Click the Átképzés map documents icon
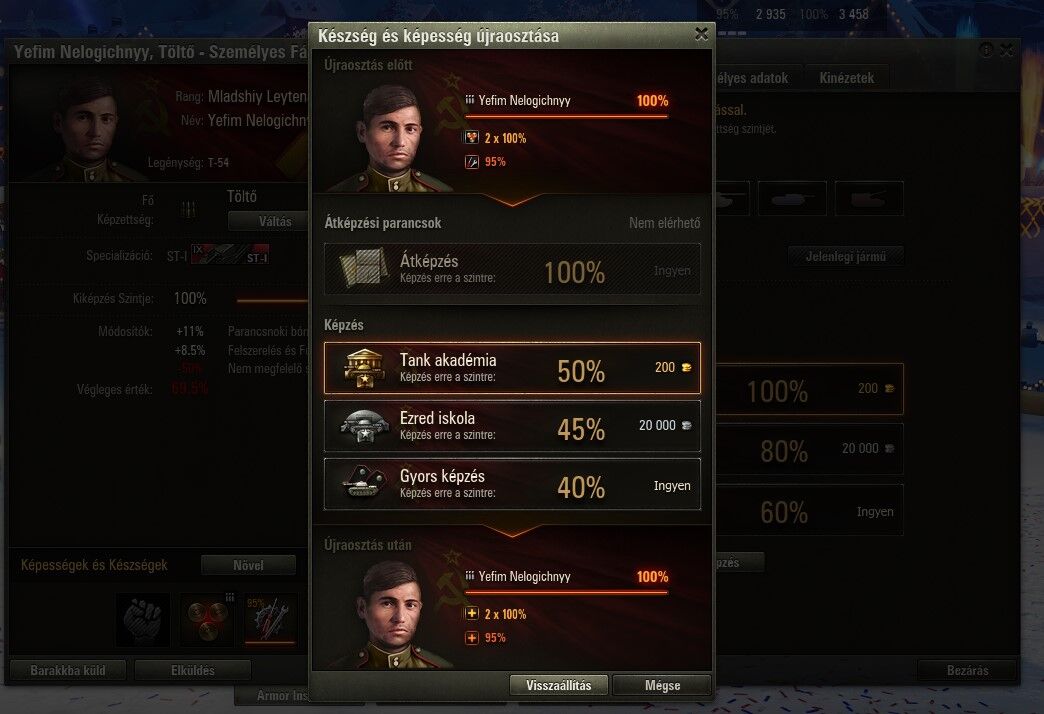This screenshot has width=1044, height=714. coord(364,268)
